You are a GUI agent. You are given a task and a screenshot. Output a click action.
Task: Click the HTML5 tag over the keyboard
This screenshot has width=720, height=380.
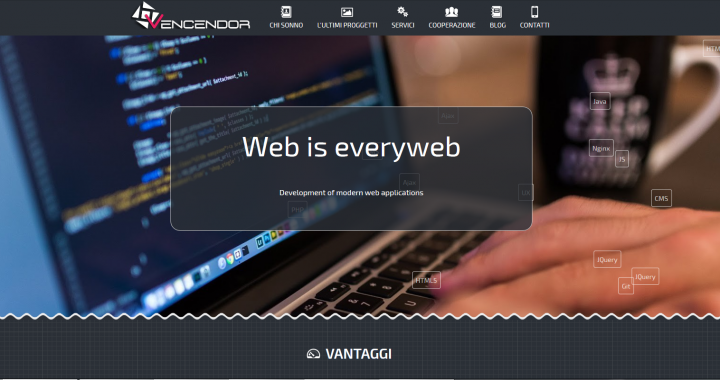[426, 280]
